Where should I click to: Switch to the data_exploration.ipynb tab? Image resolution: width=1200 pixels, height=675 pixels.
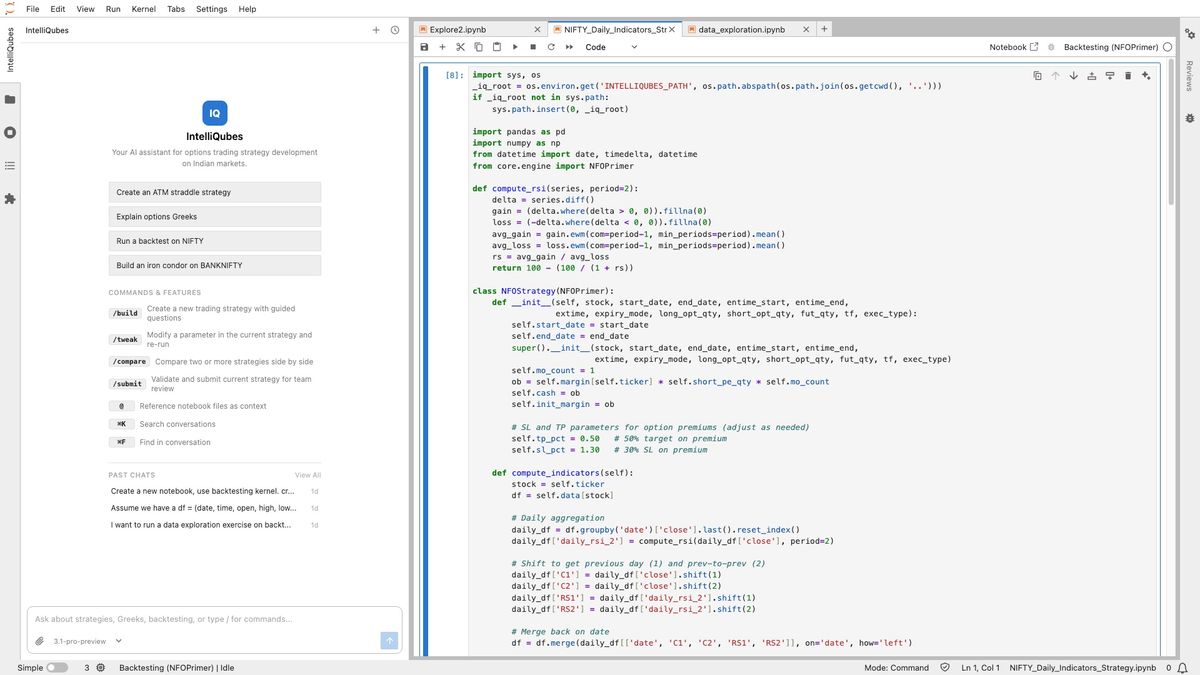[741, 30]
